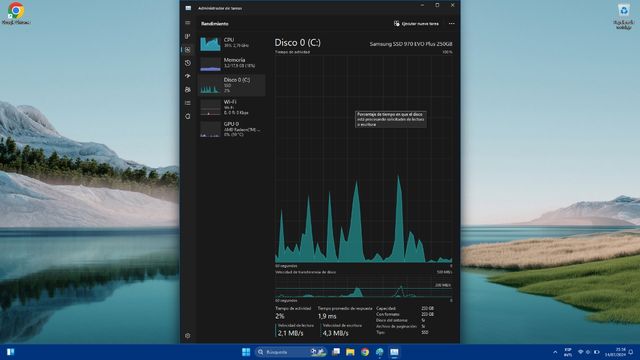Click the ESP language indicator in tray

(x=568, y=352)
